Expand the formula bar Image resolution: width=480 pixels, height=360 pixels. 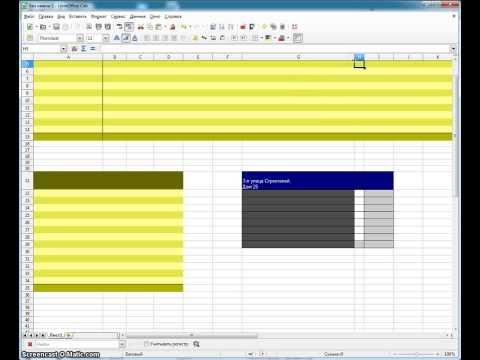point(453,49)
